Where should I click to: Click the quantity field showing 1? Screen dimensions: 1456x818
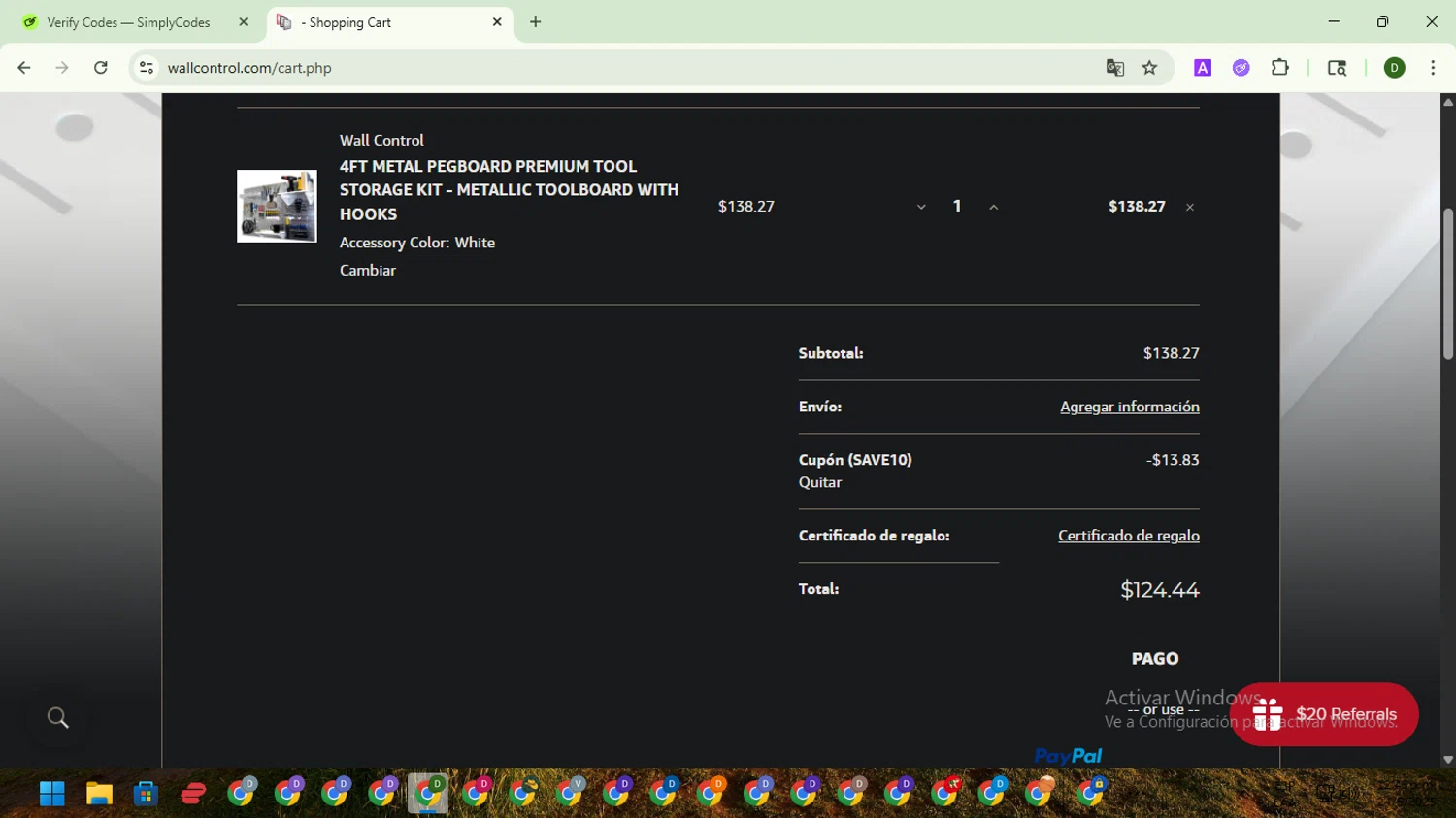click(957, 206)
